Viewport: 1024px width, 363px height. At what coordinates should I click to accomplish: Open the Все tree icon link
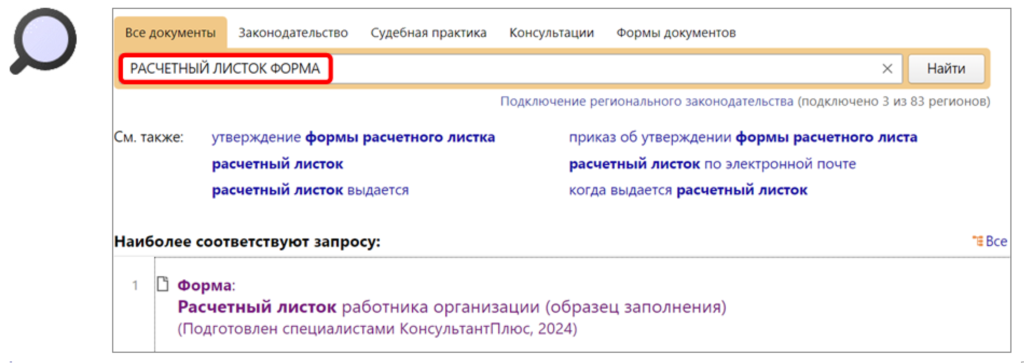(x=990, y=242)
